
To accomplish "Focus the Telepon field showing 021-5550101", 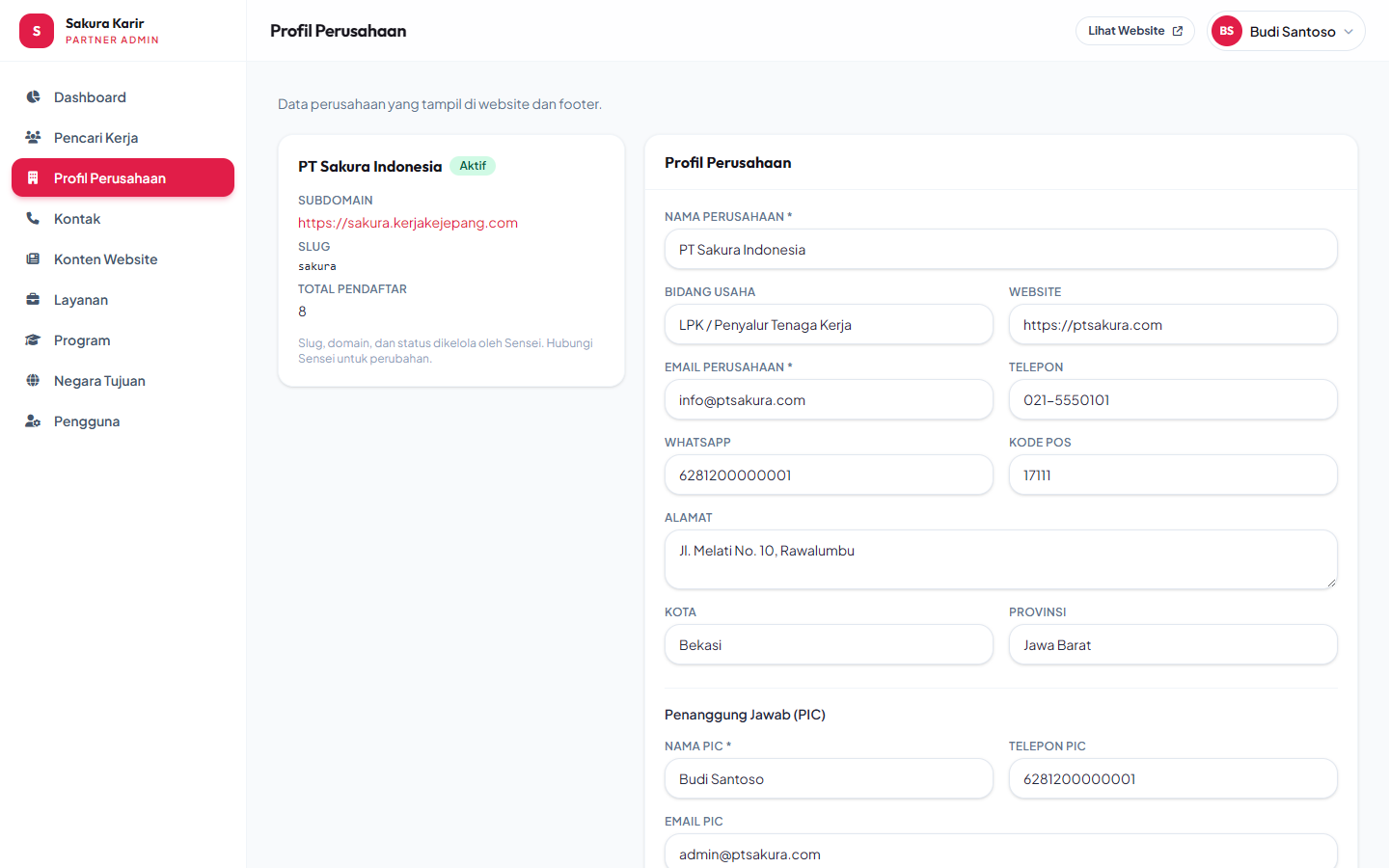I will tap(1173, 399).
